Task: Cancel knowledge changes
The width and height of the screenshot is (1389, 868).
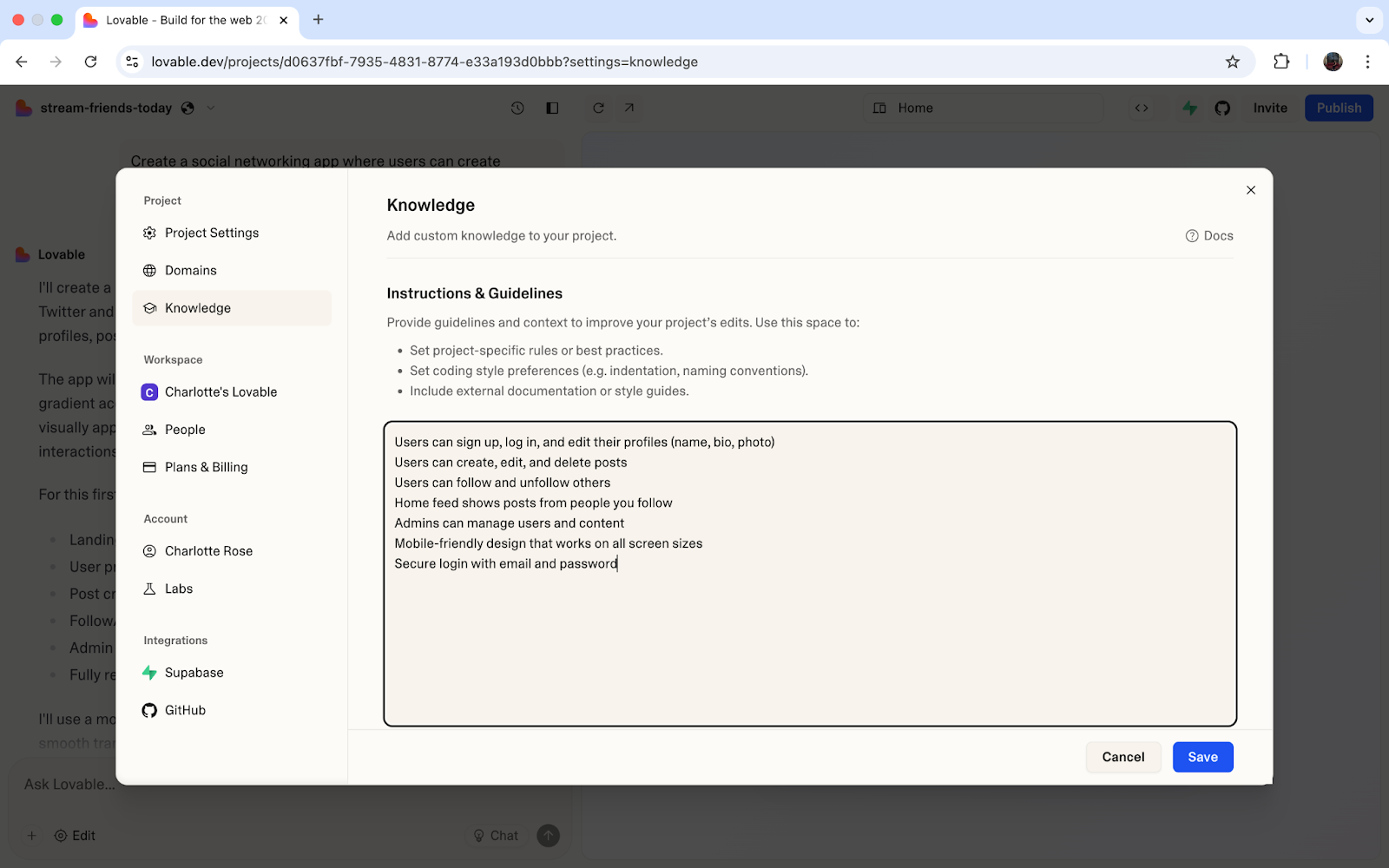Action: [1122, 757]
